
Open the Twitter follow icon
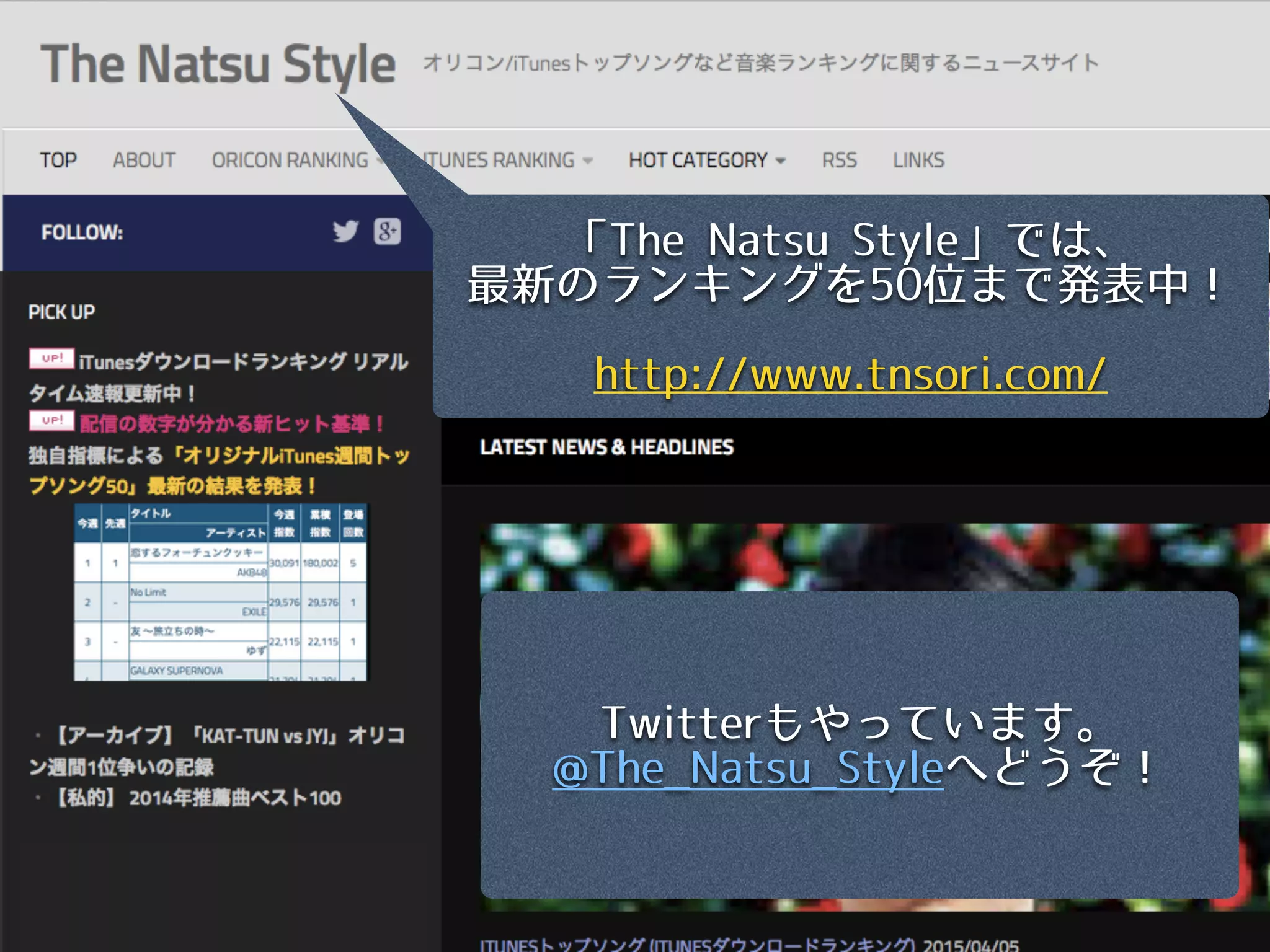345,232
